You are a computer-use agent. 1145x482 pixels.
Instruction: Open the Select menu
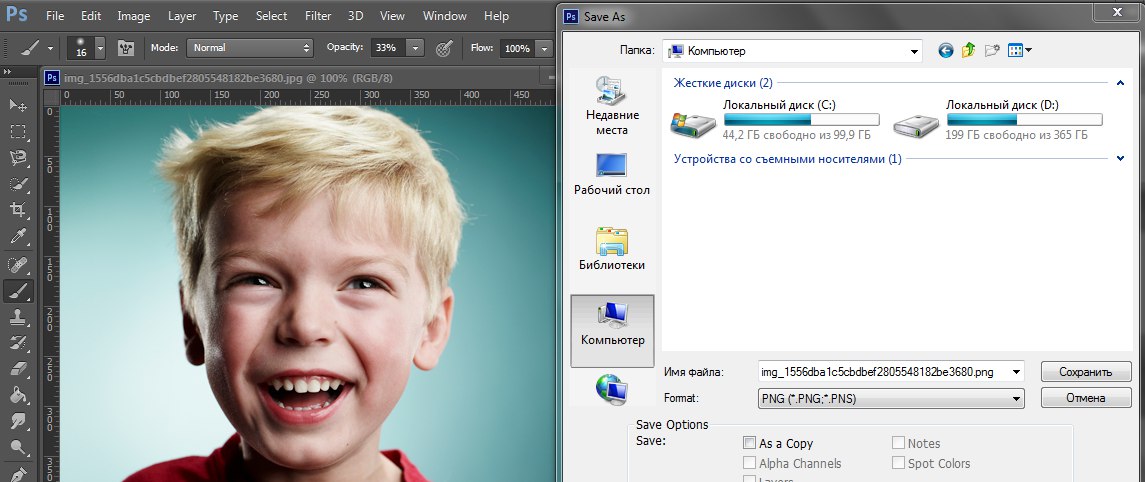tap(272, 15)
